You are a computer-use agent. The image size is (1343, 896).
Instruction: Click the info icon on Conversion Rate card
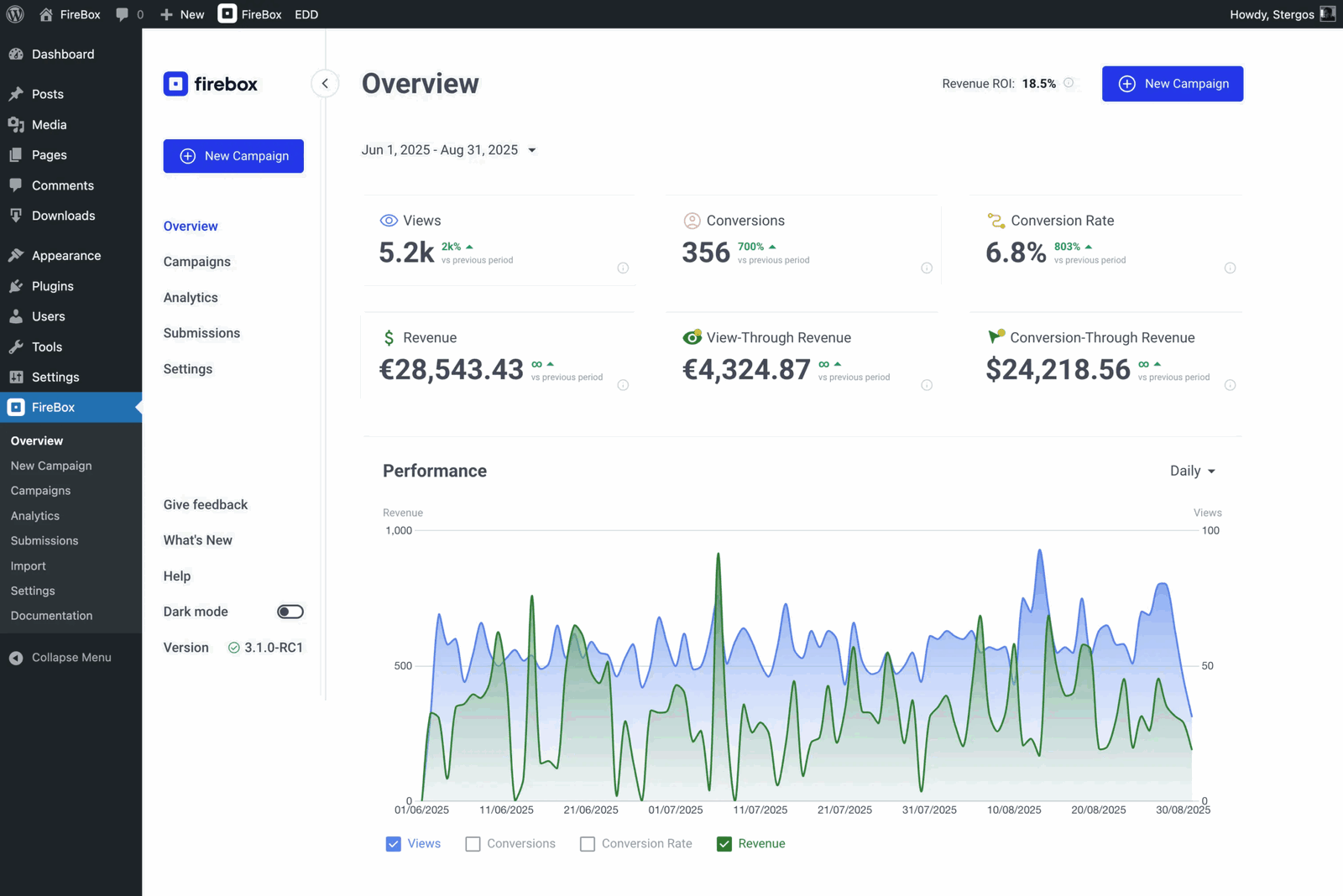pos(1230,268)
